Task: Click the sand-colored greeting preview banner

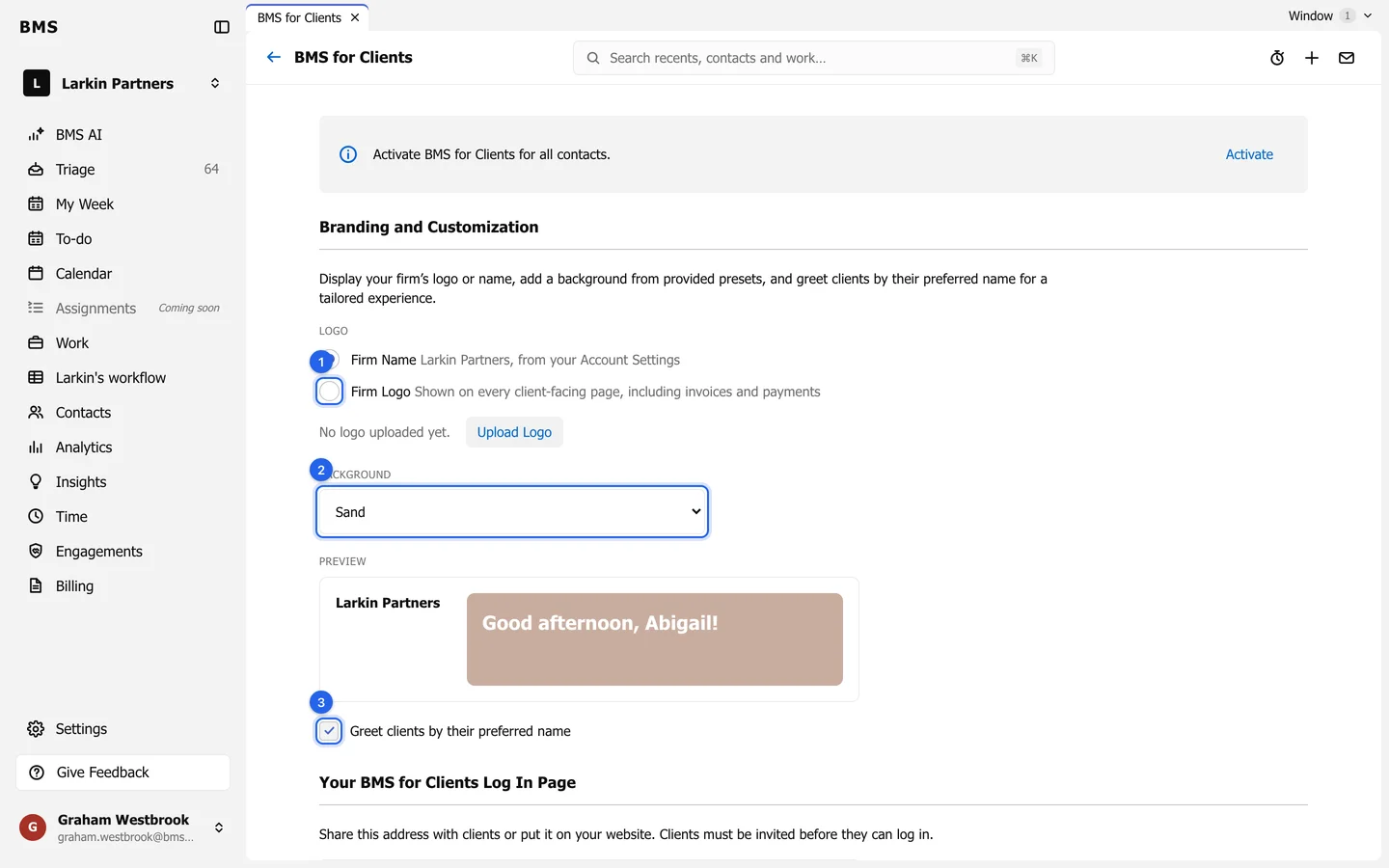Action: (655, 639)
